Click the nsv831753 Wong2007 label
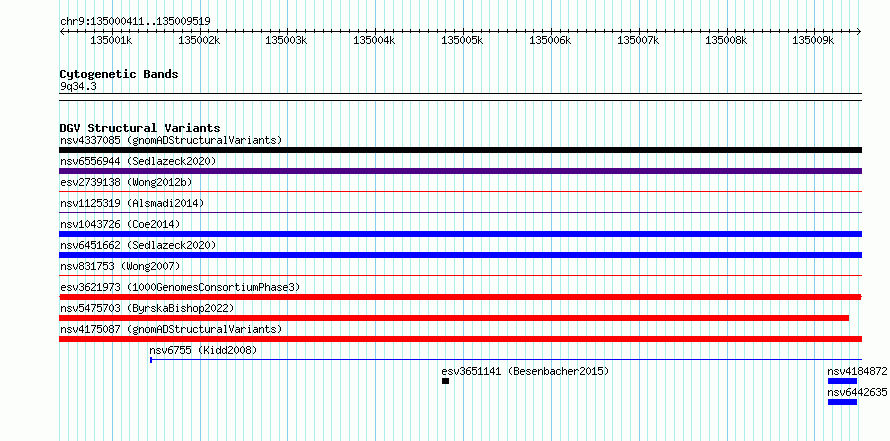 tap(120, 266)
